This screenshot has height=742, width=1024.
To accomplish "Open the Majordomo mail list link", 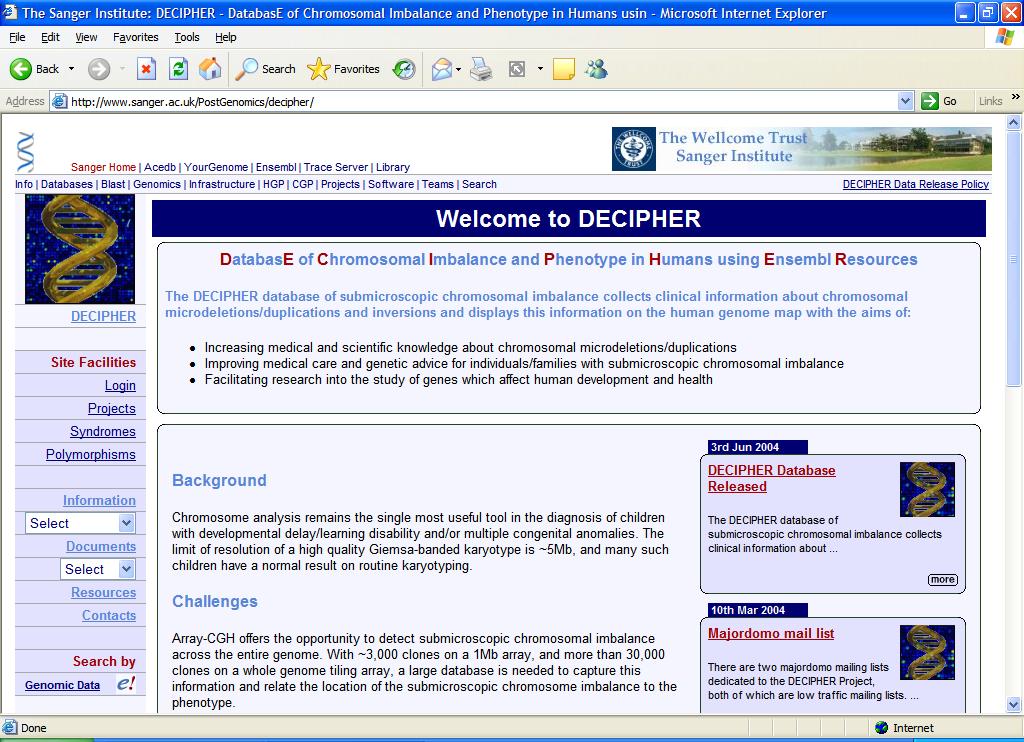I will pyautogui.click(x=771, y=633).
